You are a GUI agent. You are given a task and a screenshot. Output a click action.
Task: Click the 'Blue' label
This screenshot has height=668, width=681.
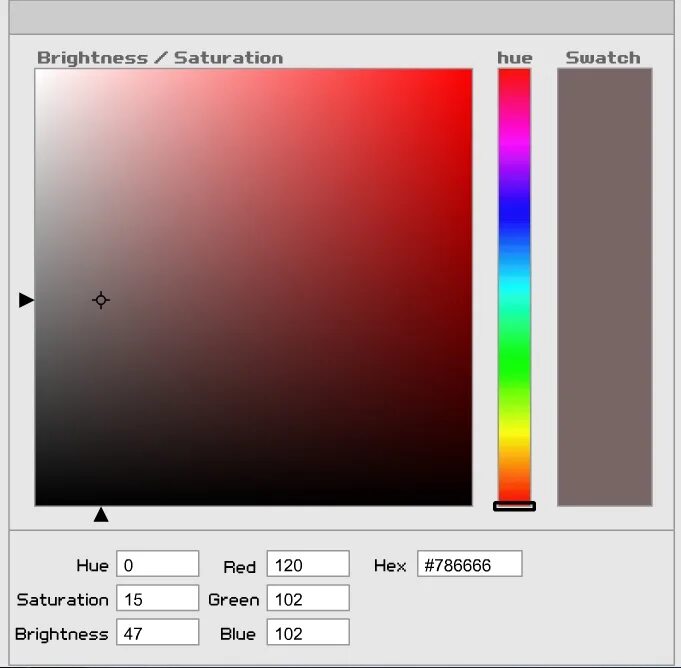[238, 634]
